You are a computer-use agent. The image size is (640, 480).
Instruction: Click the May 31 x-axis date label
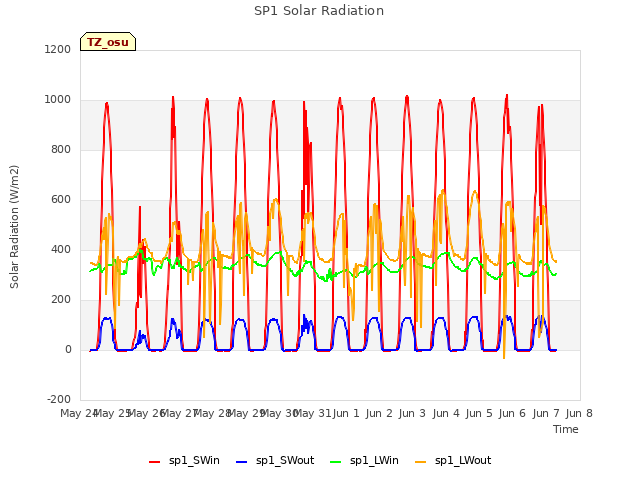pos(312,413)
